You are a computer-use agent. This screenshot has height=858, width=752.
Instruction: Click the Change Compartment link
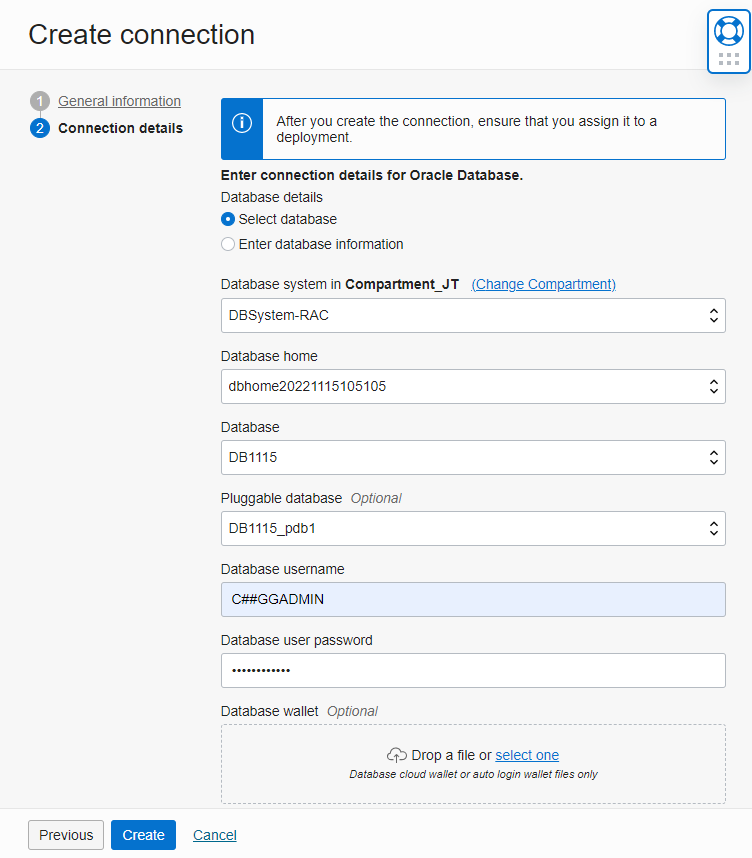(x=543, y=284)
